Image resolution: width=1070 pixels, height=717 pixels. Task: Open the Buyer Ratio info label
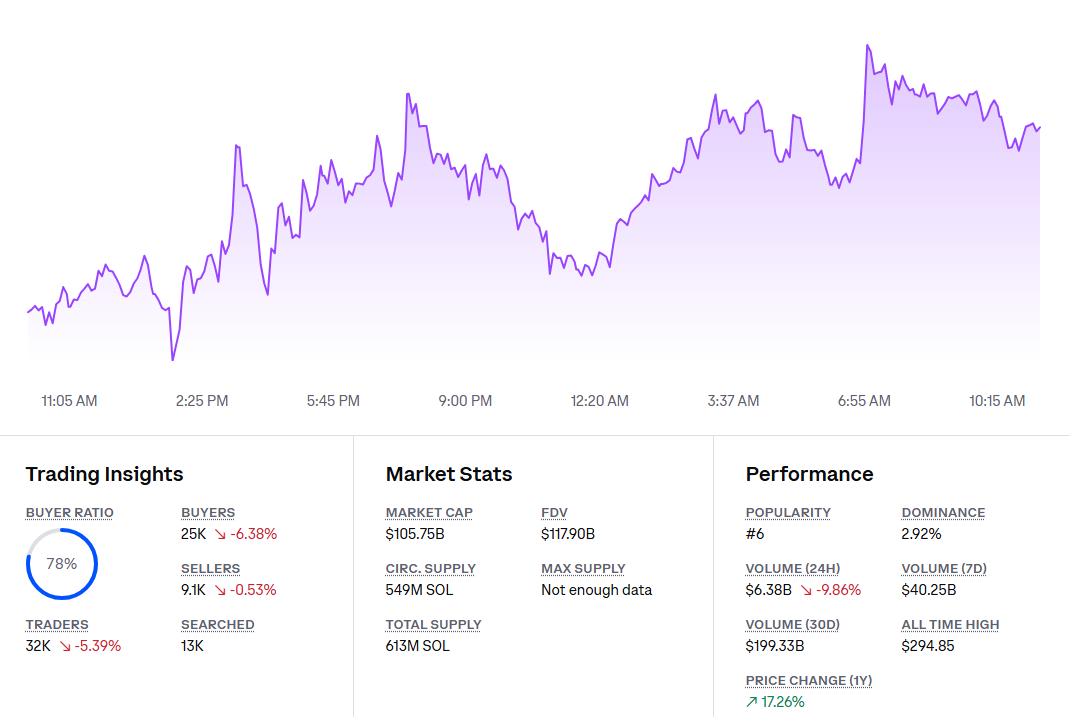tap(69, 512)
